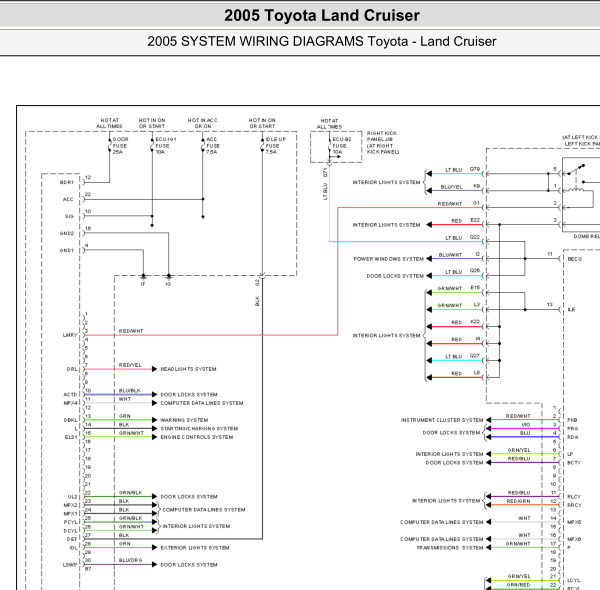Select the '2005 SYSTEM WIRING DIAGRAMS' subtitle line
The image size is (600, 590).
(x=321, y=41)
